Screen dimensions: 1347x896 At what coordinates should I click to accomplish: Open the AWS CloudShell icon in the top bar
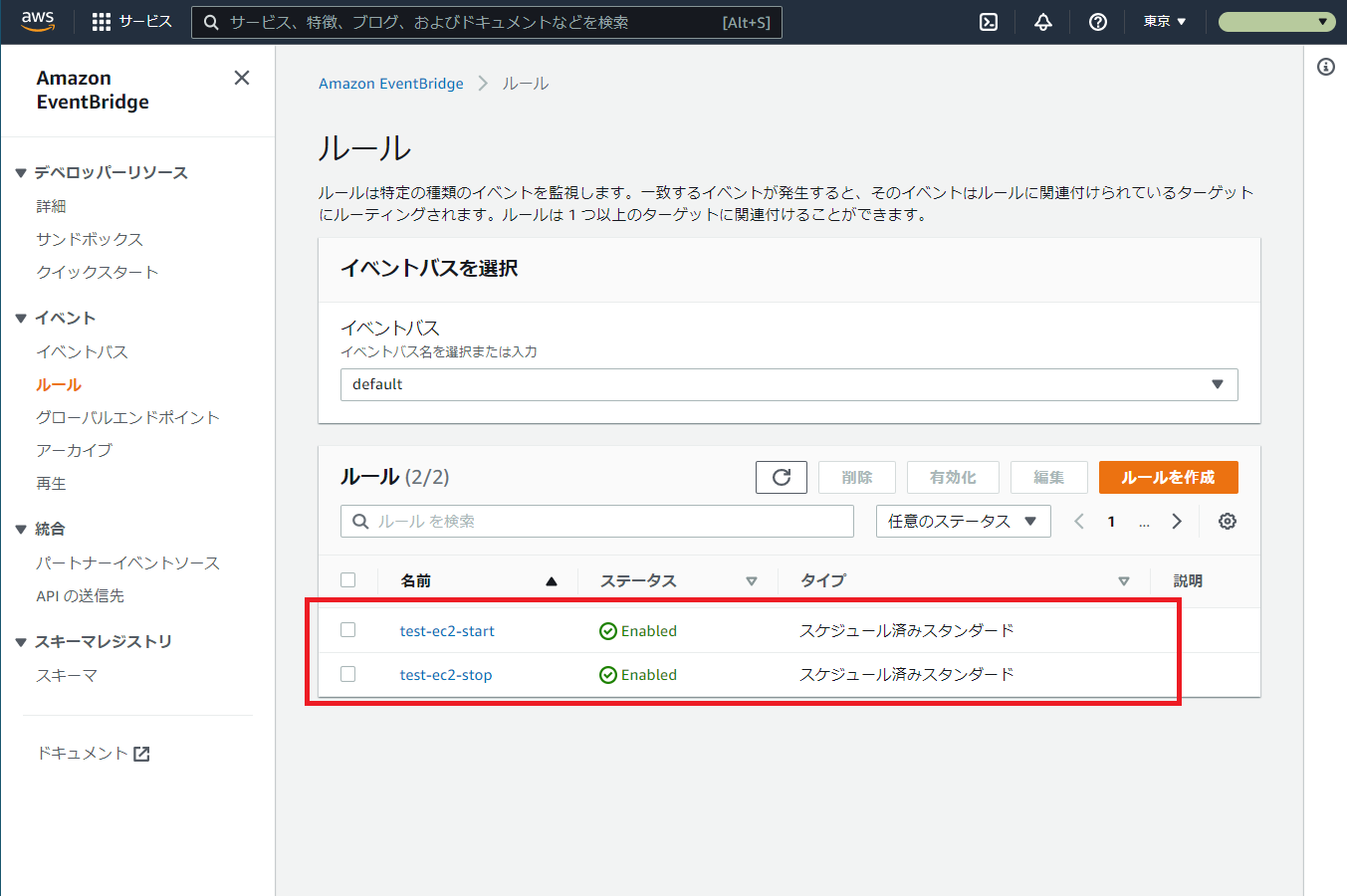point(989,22)
